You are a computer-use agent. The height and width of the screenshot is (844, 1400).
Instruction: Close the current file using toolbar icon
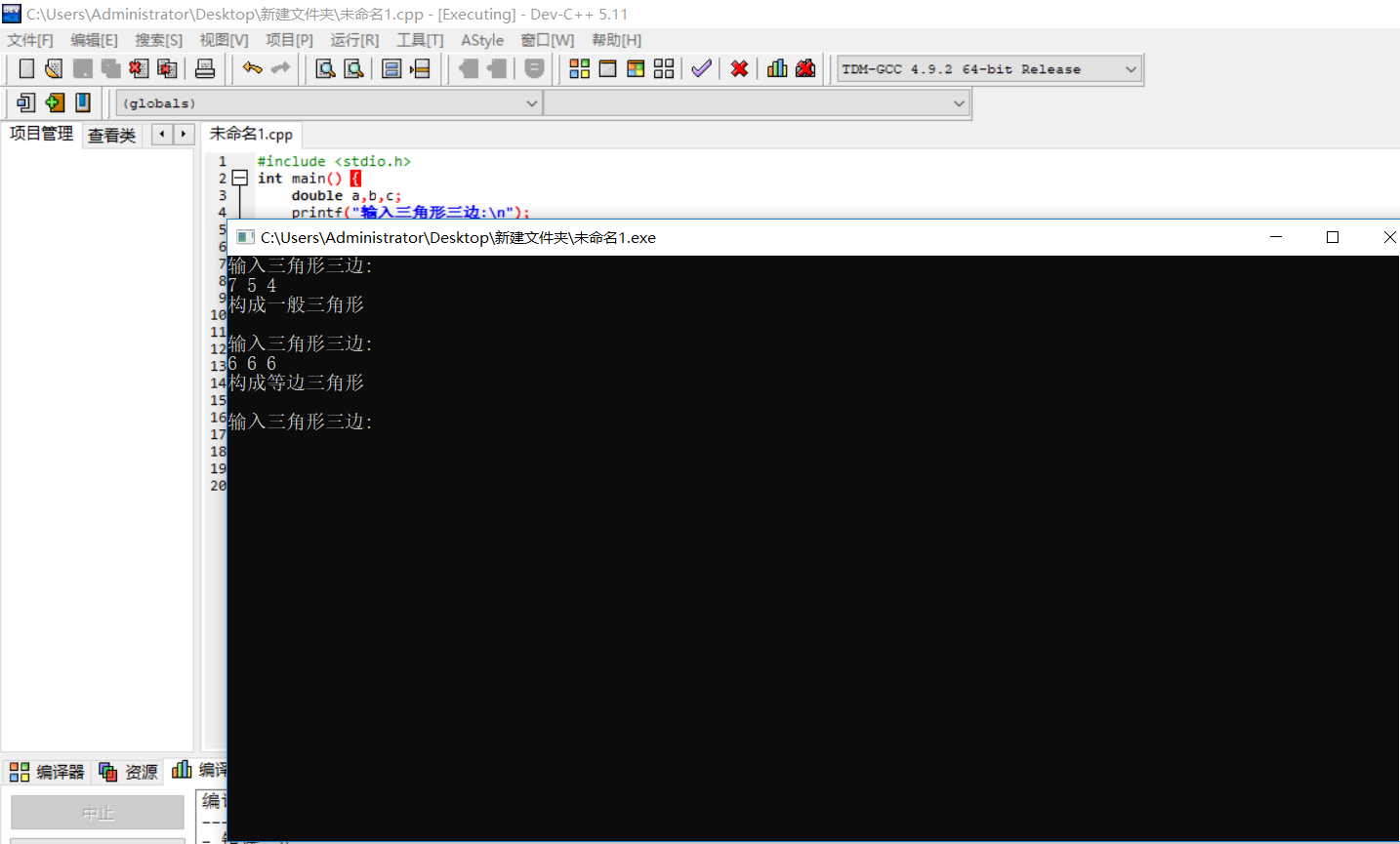pyautogui.click(x=139, y=68)
